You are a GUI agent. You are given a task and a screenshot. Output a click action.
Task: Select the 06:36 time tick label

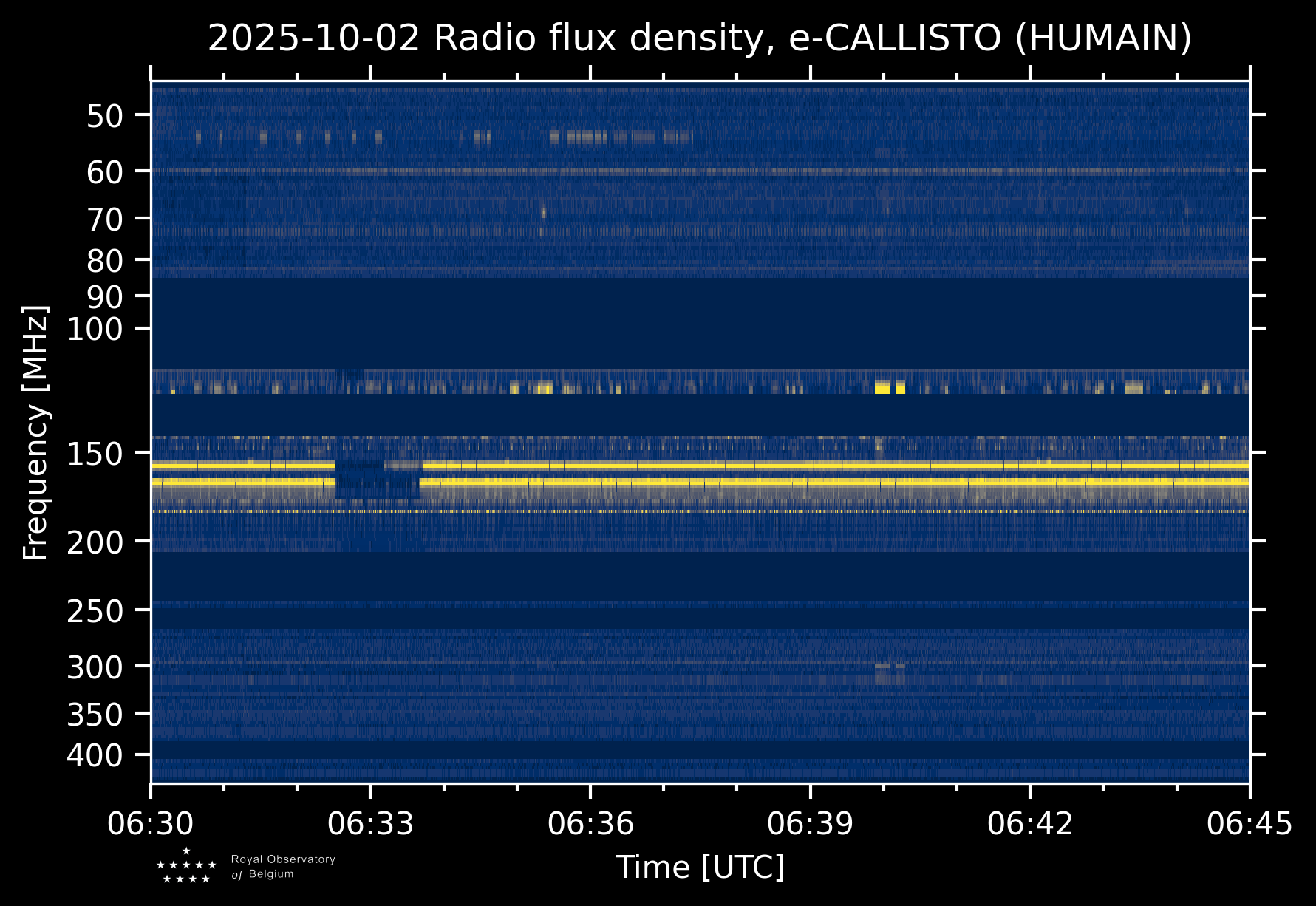coord(590,823)
